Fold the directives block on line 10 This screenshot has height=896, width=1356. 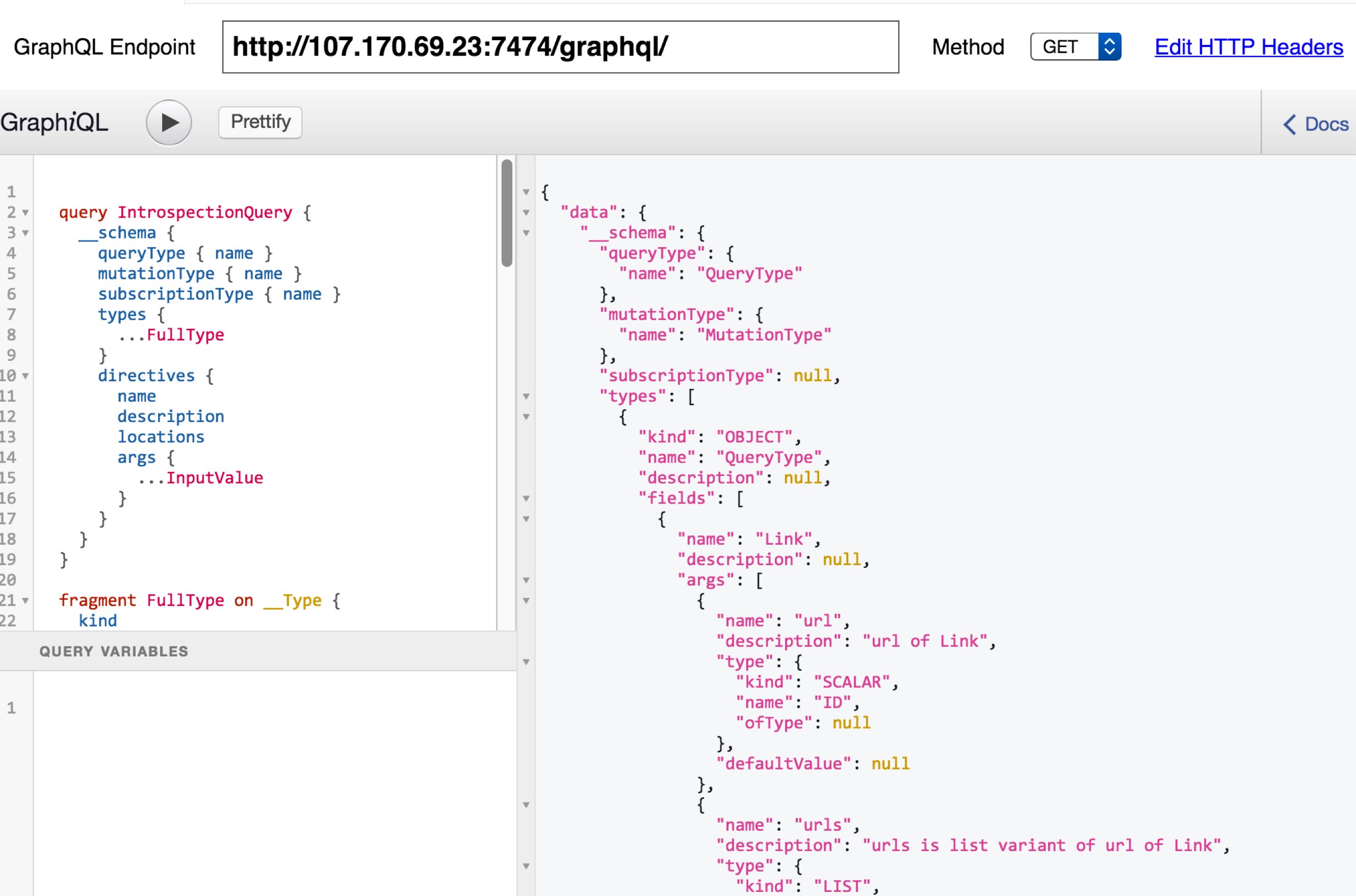[x=25, y=376]
